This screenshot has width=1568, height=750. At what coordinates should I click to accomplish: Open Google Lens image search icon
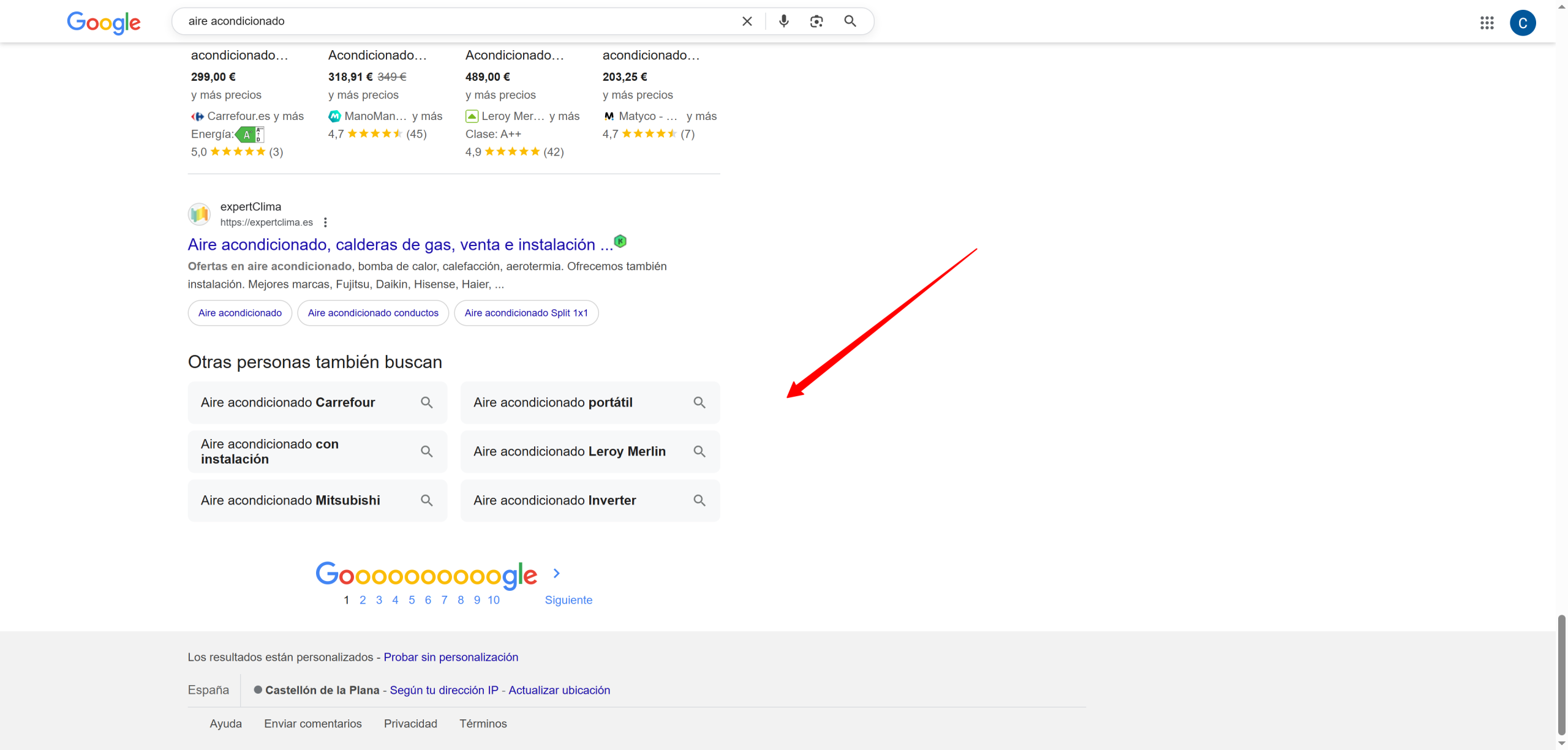816,21
